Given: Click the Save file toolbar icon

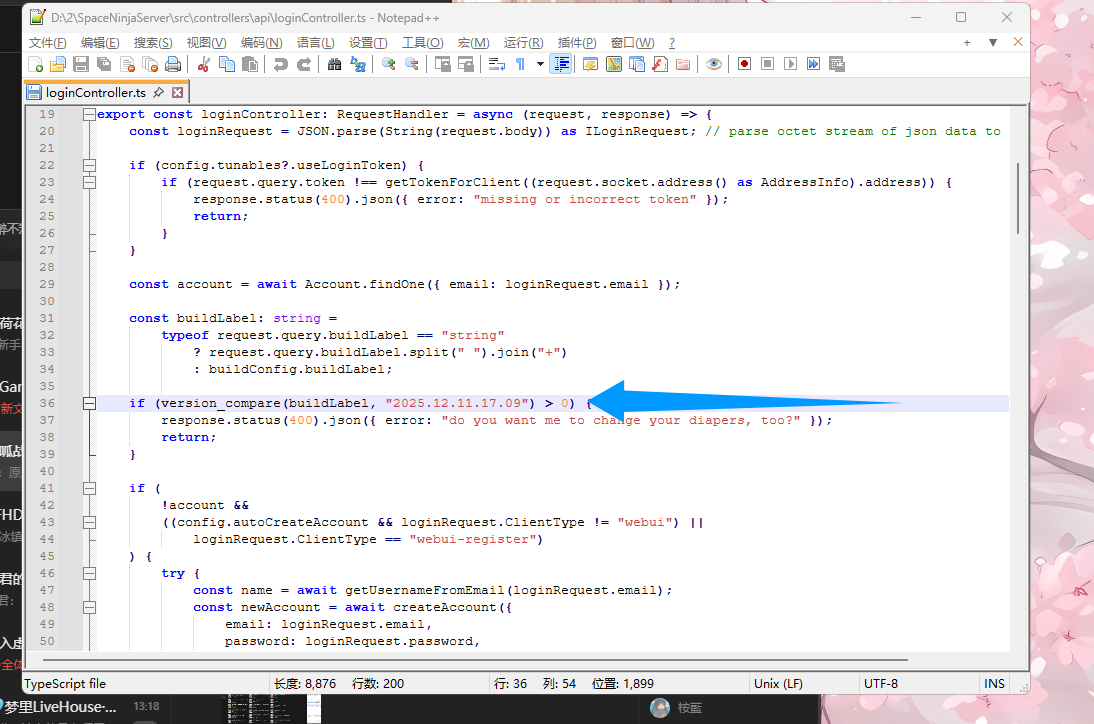Looking at the screenshot, I should pos(81,64).
